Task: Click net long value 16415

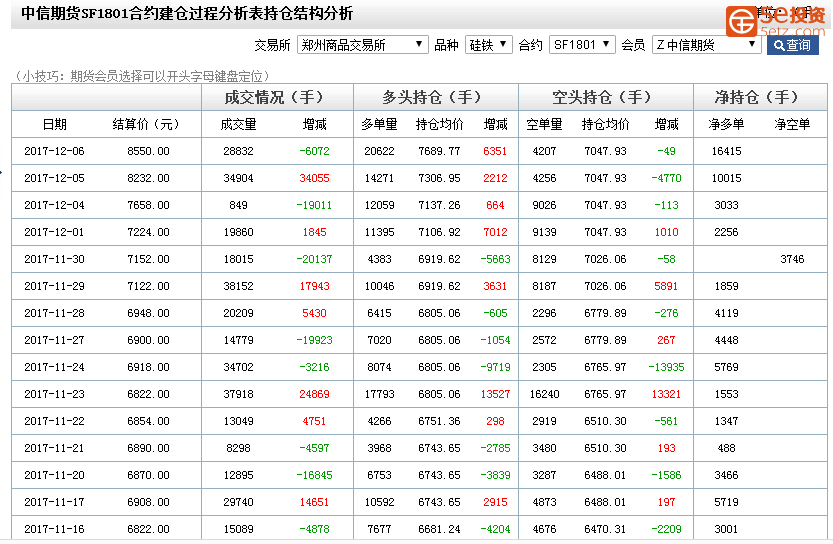Action: pos(726,151)
